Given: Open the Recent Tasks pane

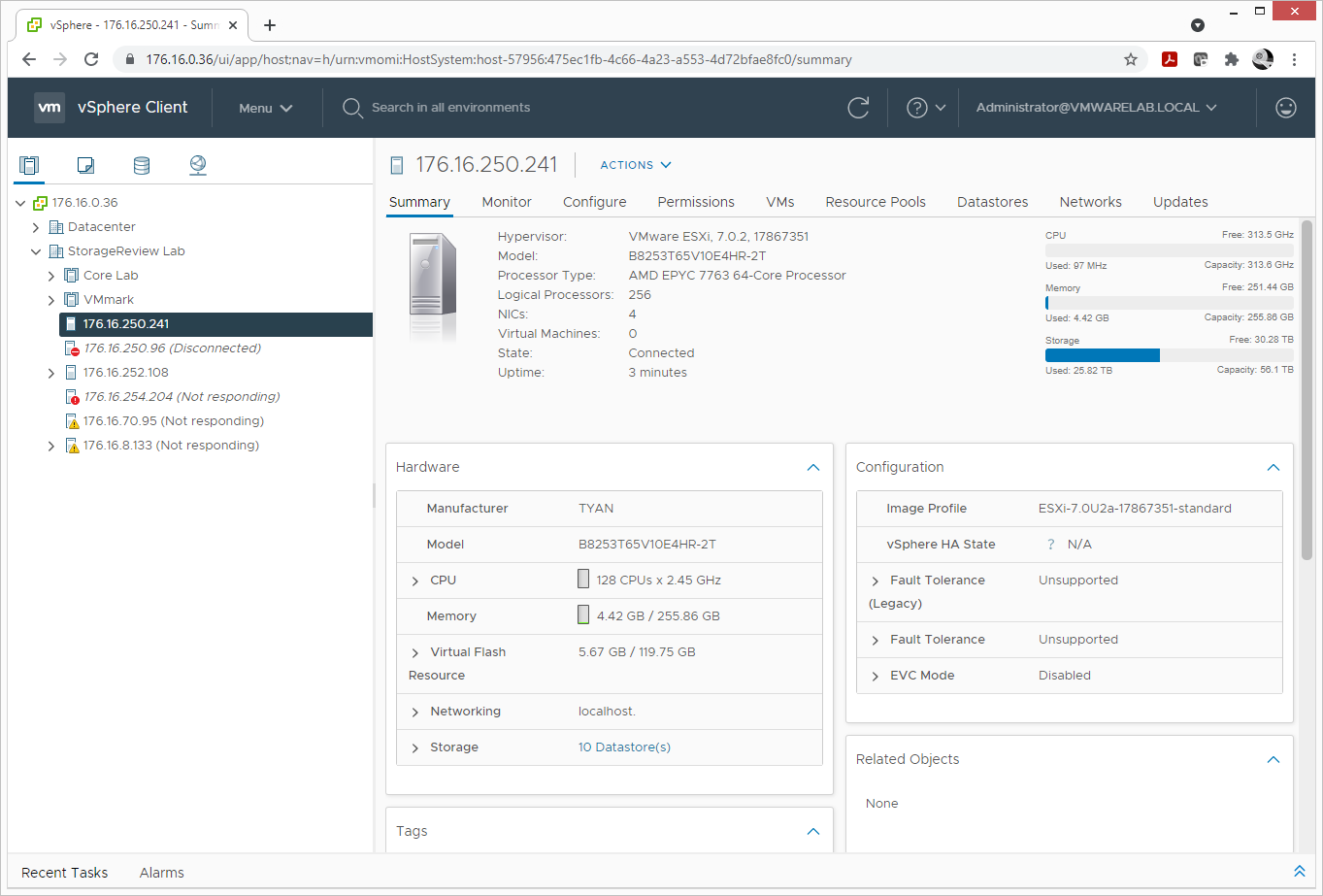Looking at the screenshot, I should [65, 873].
